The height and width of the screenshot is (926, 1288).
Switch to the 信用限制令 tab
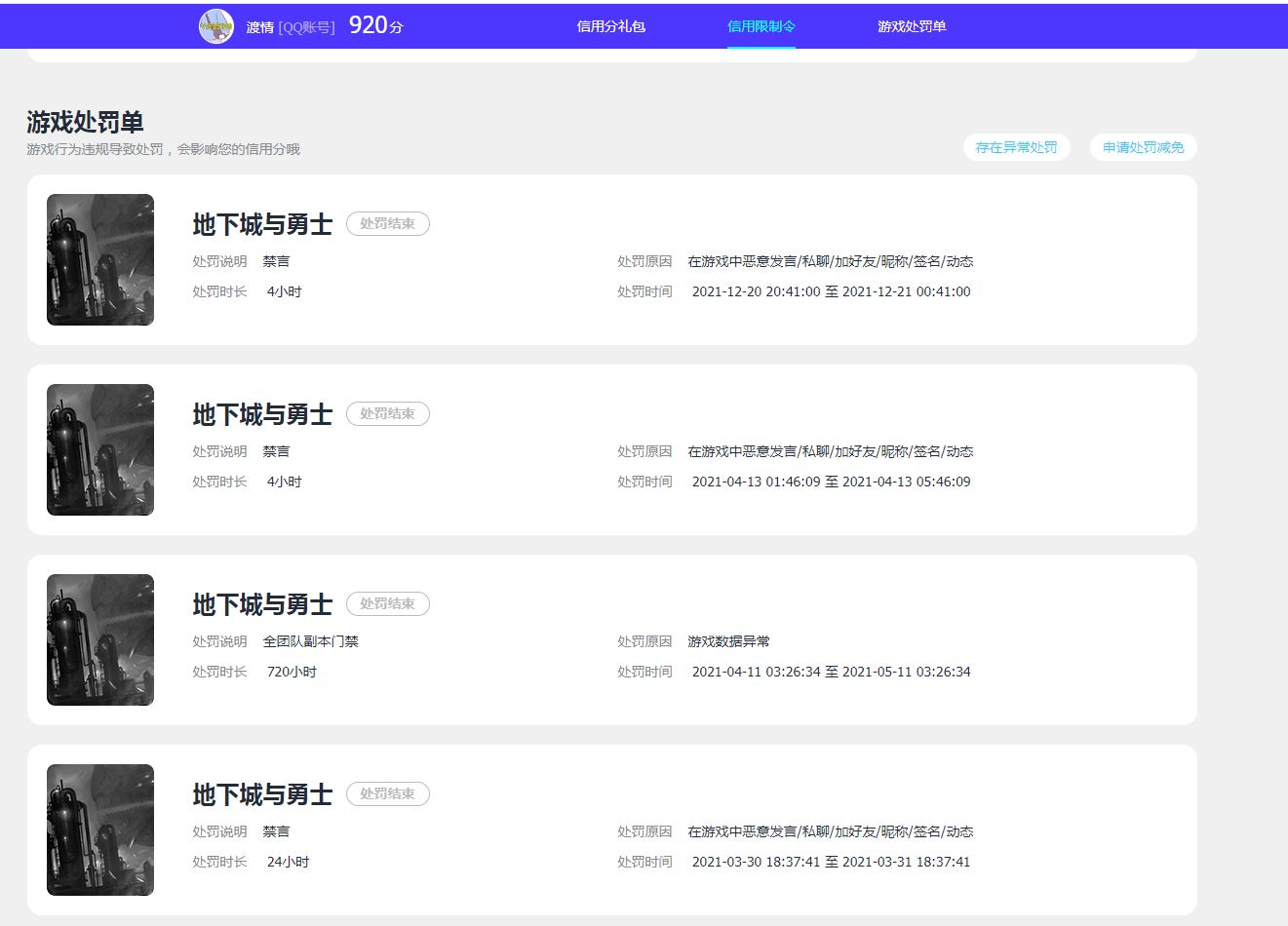pyautogui.click(x=761, y=26)
